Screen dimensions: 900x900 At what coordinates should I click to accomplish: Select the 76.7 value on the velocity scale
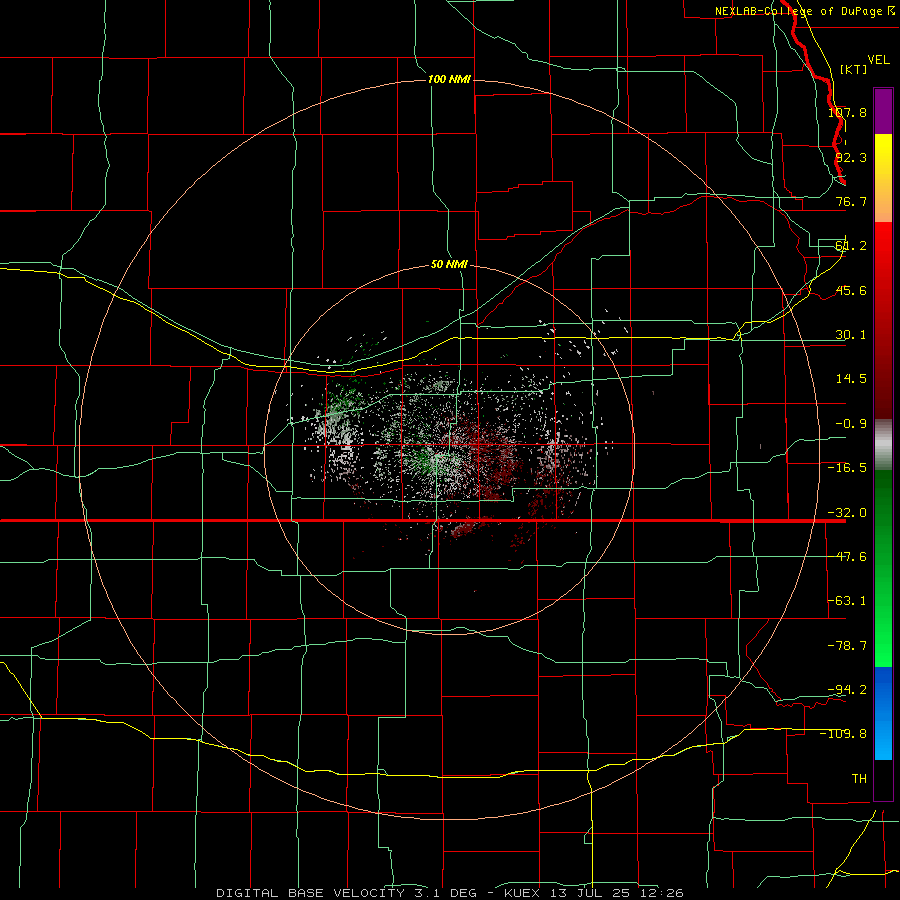click(851, 201)
